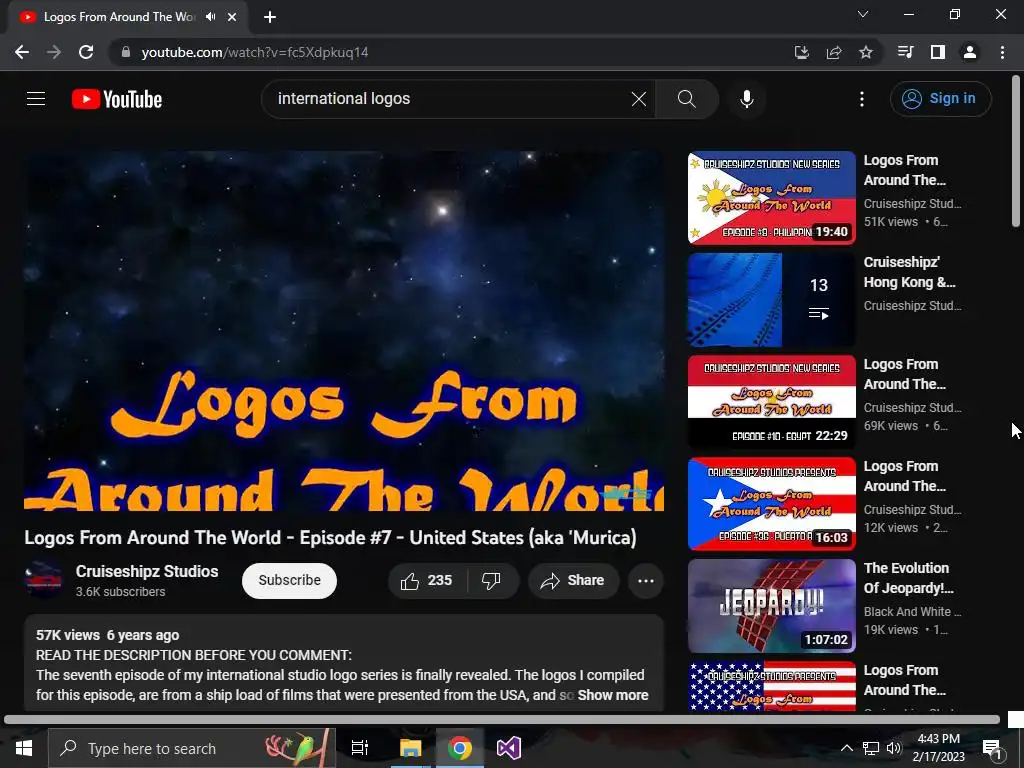
Task: Open American flag episode thumbnail
Action: pyautogui.click(x=771, y=686)
